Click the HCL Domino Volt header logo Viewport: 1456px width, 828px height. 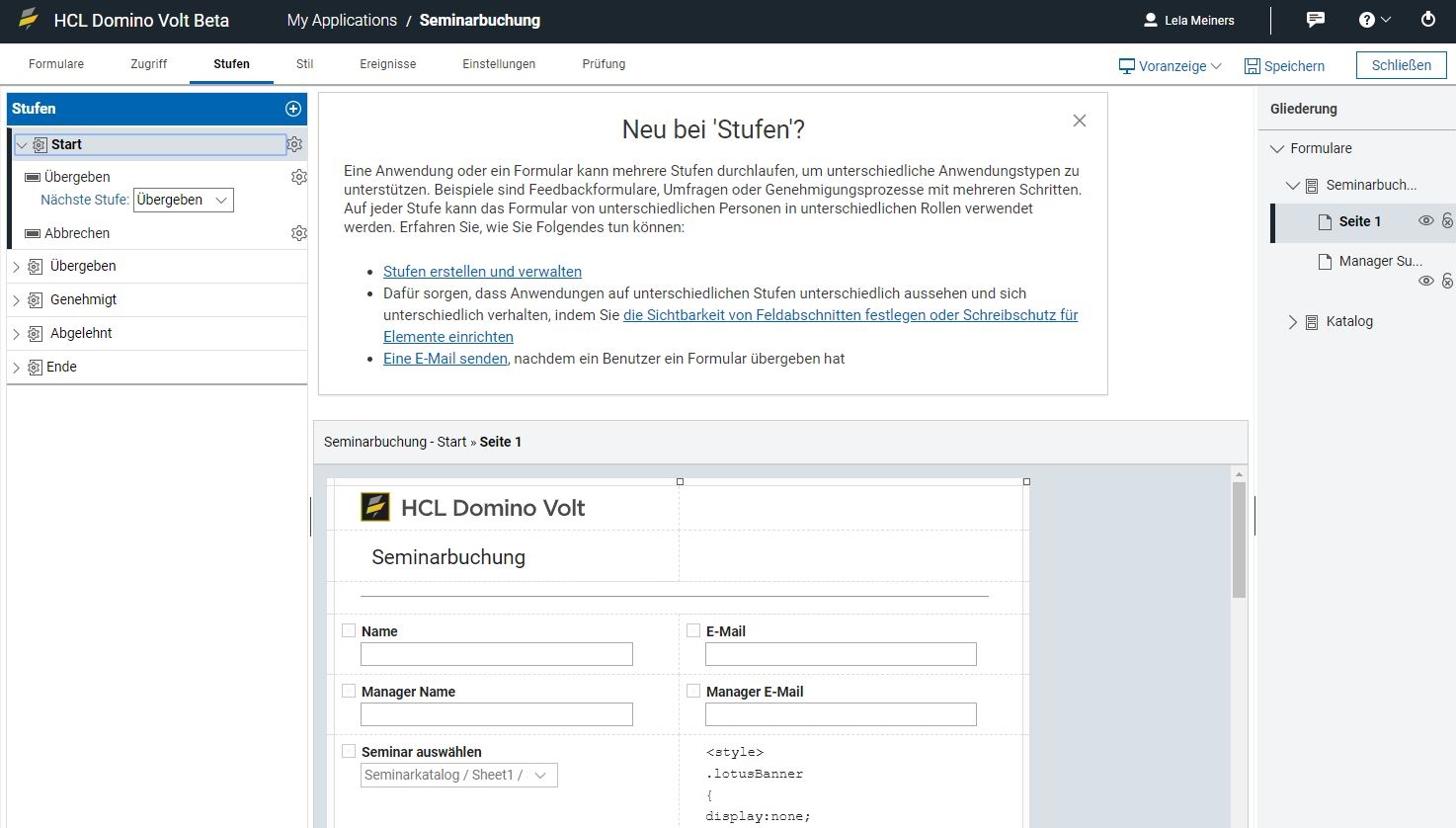(29, 20)
